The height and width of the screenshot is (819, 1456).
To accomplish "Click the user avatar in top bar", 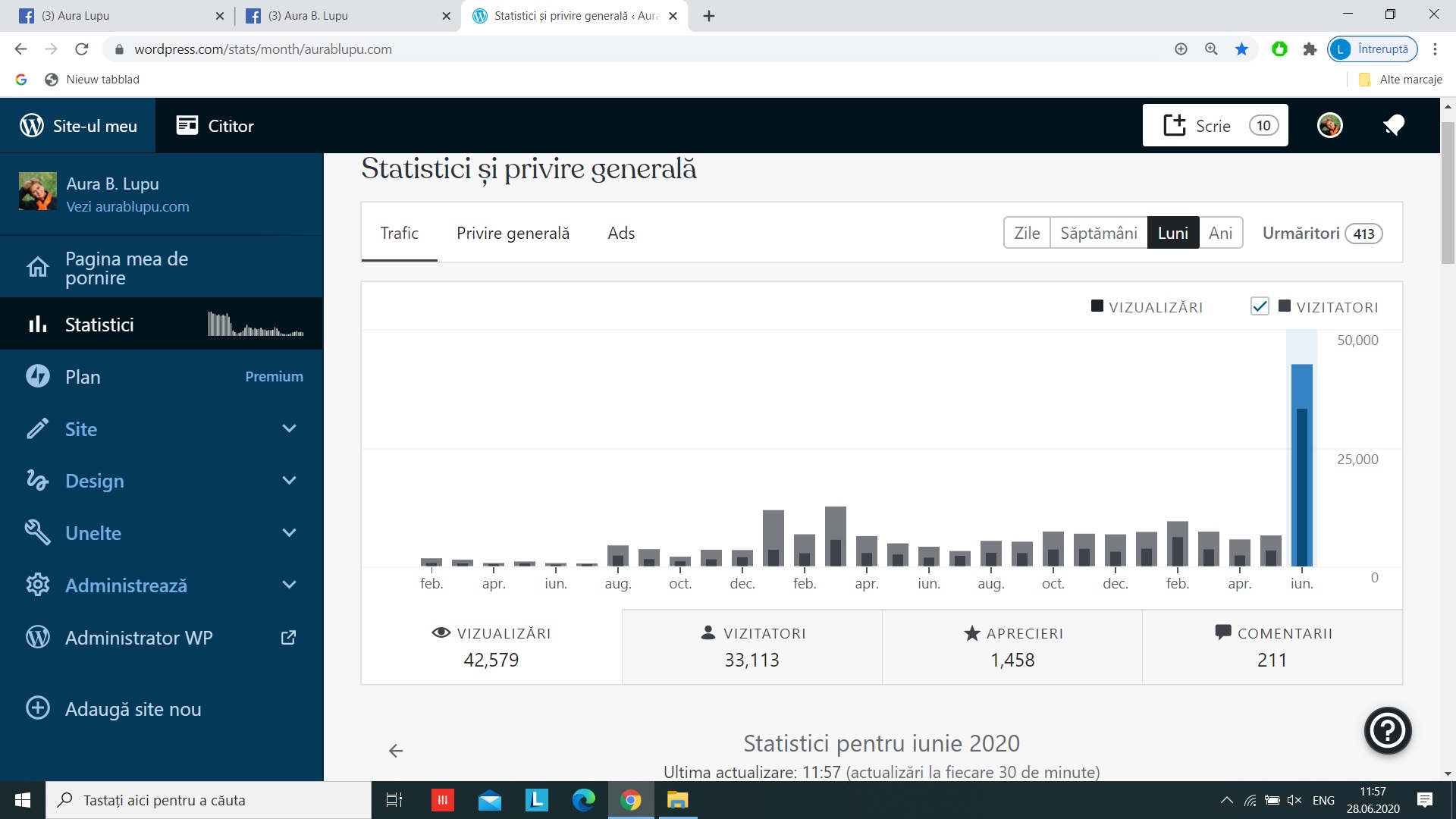I will [x=1329, y=125].
